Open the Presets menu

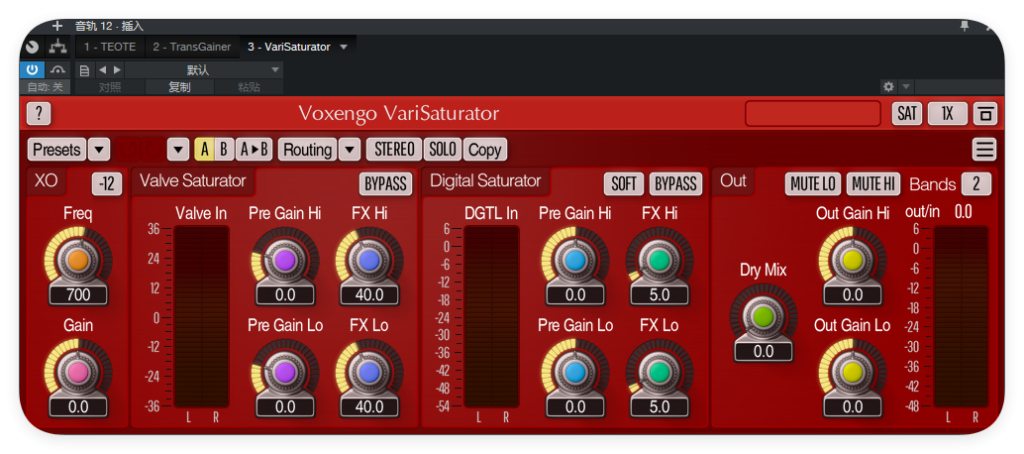click(57, 150)
